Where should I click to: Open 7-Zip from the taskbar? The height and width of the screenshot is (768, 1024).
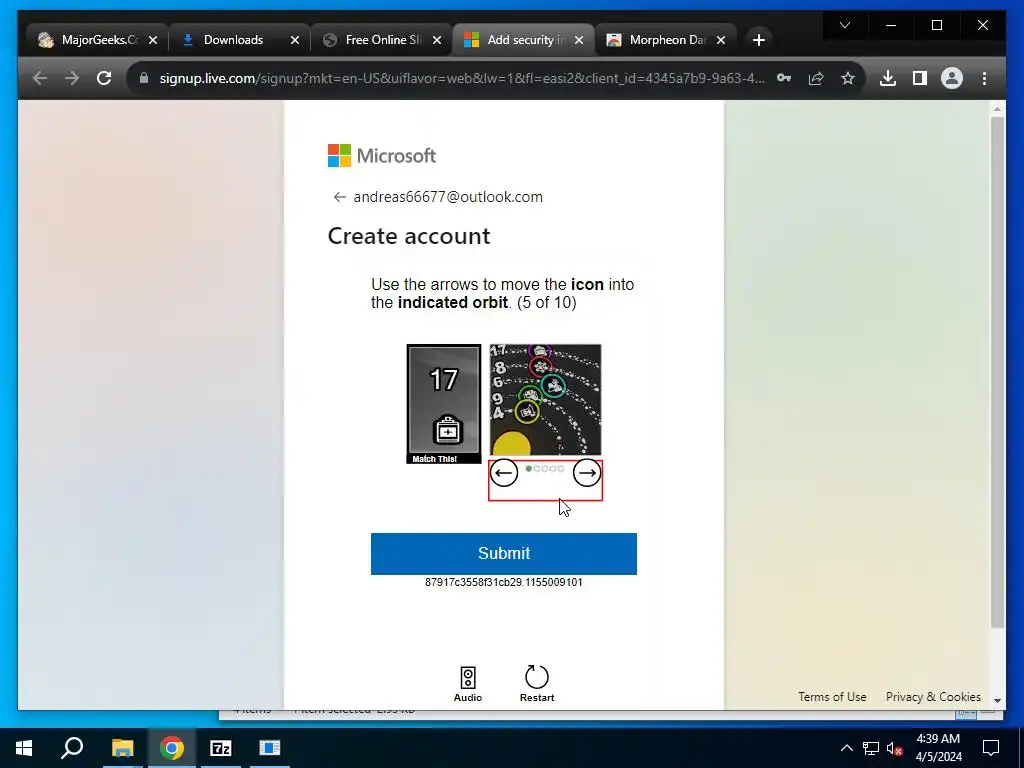(x=221, y=748)
